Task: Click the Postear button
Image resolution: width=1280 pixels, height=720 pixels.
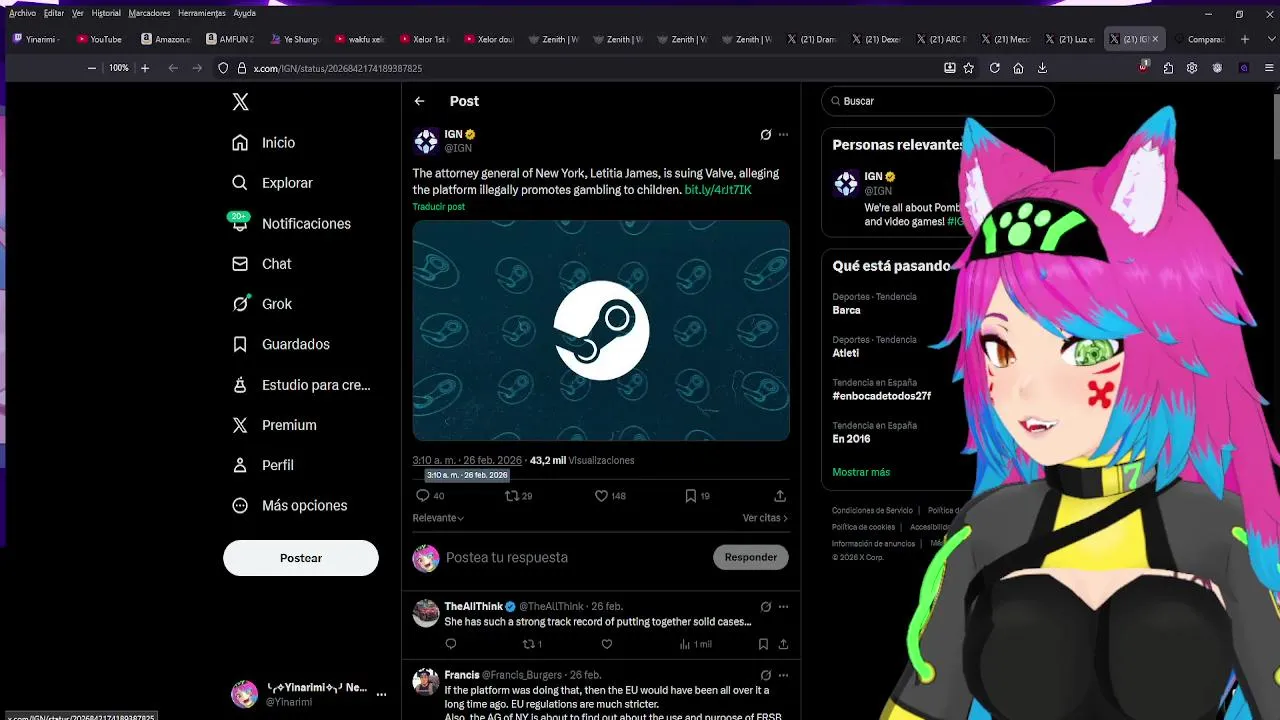Action: point(301,558)
